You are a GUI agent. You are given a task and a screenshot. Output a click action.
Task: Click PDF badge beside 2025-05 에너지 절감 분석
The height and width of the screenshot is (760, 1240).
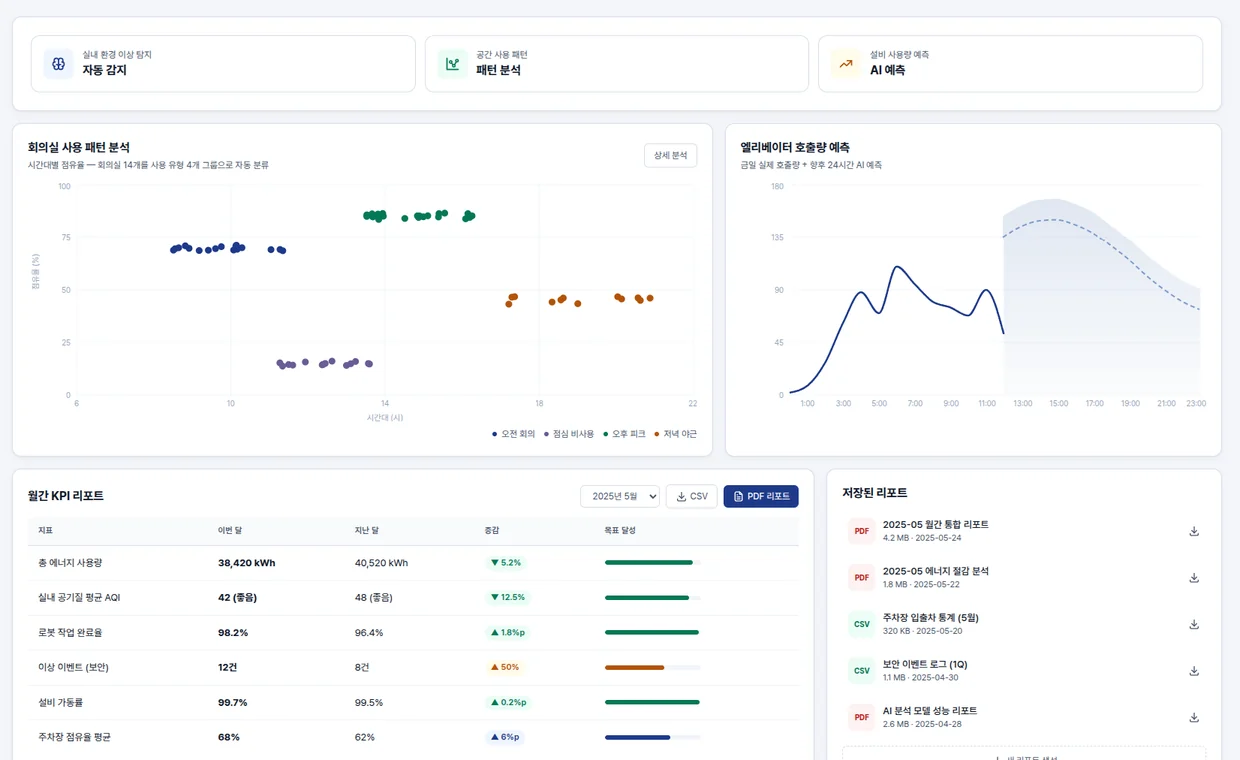pyautogui.click(x=861, y=578)
